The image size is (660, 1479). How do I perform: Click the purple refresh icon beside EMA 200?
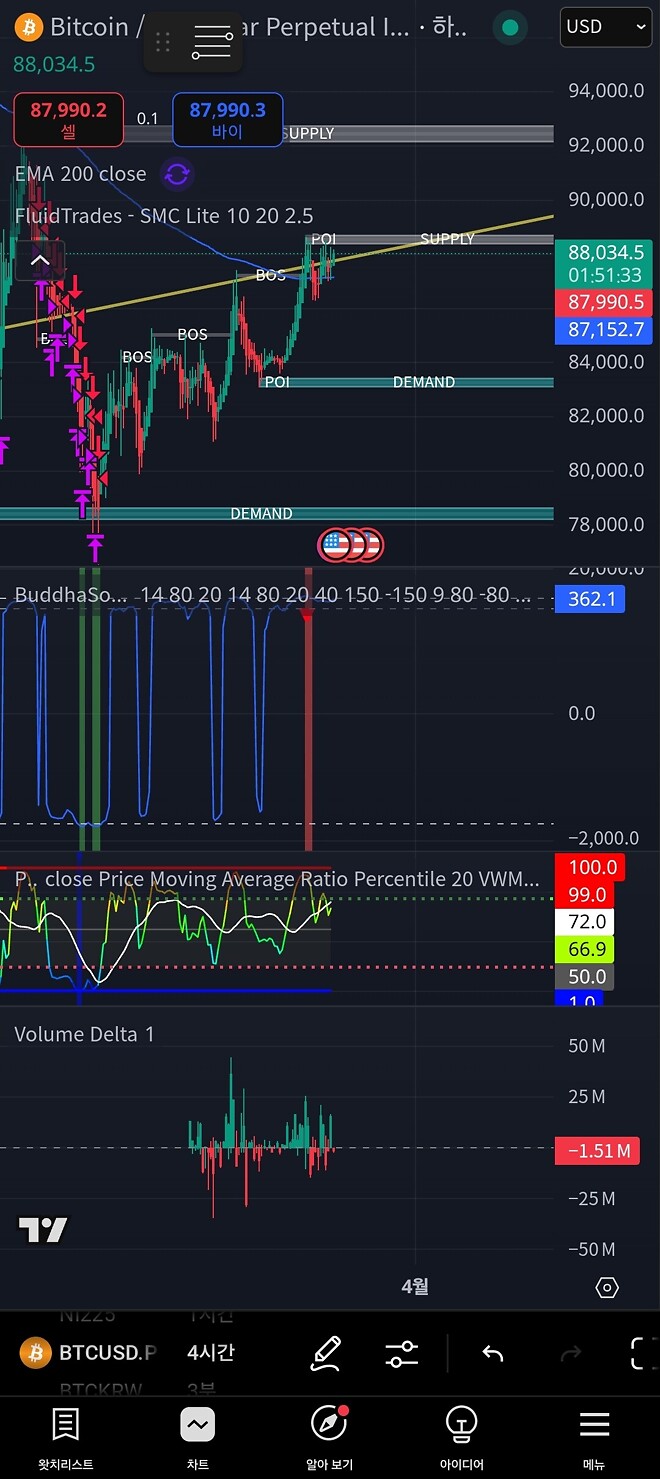[177, 175]
